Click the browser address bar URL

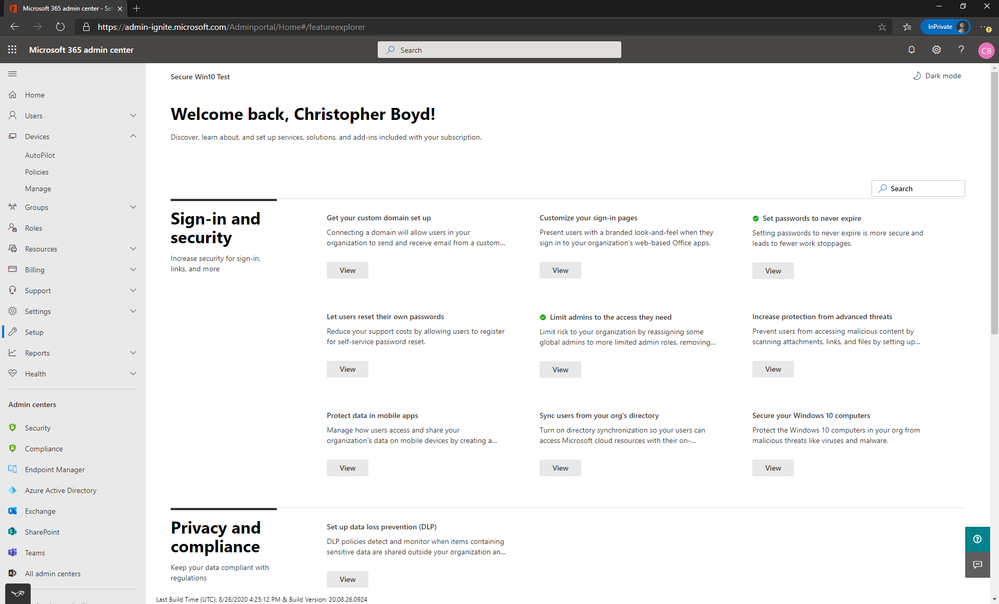[231, 27]
